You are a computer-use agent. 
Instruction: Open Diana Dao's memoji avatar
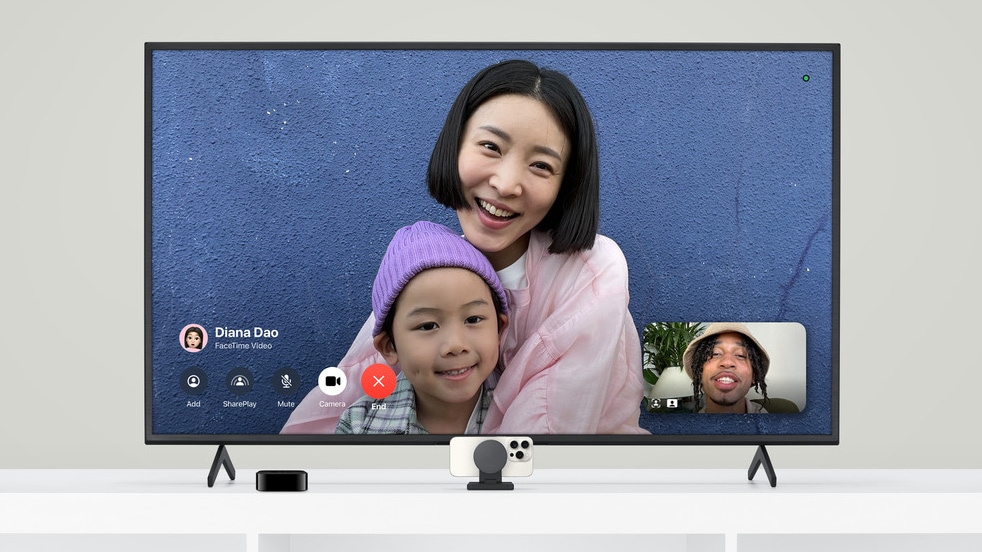coord(194,338)
